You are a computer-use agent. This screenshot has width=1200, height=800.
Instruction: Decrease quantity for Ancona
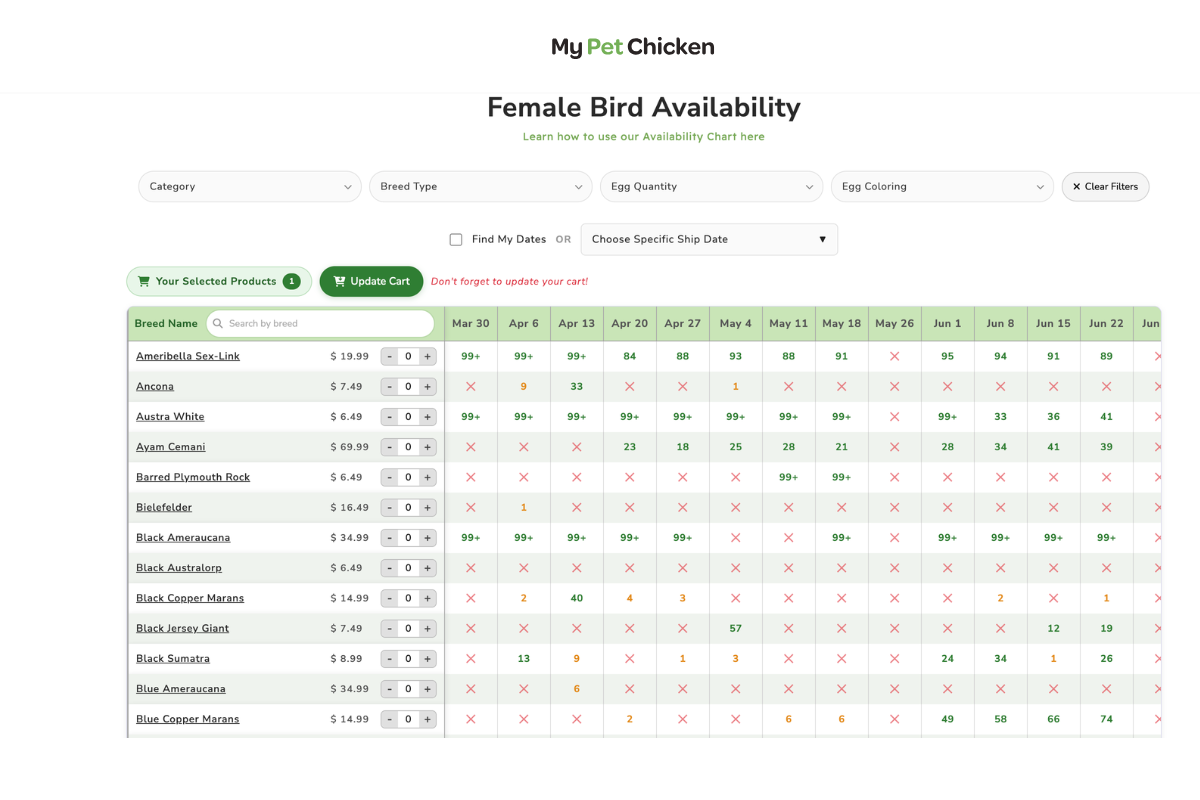[389, 387]
